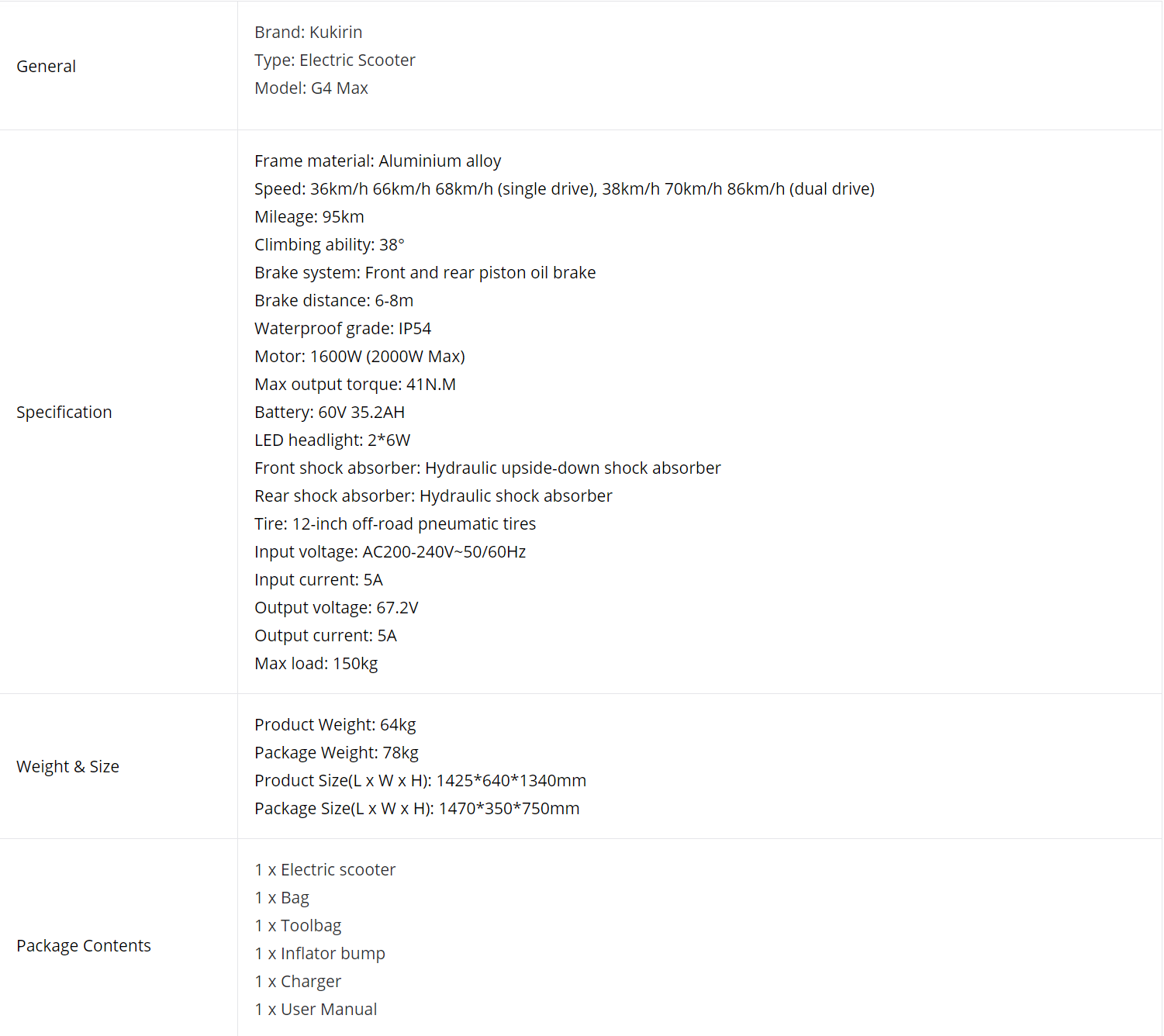This screenshot has height=1036, width=1164.
Task: Click the Brand: Kukirin text
Action: click(308, 33)
